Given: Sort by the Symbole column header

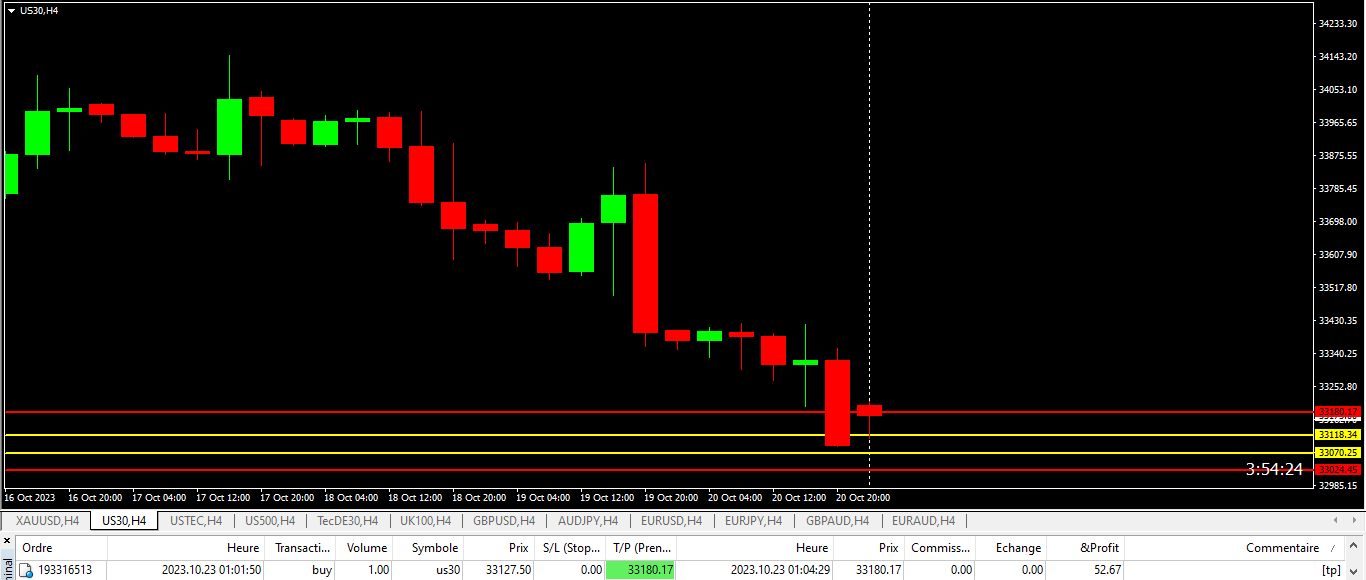Looking at the screenshot, I should [x=428, y=548].
